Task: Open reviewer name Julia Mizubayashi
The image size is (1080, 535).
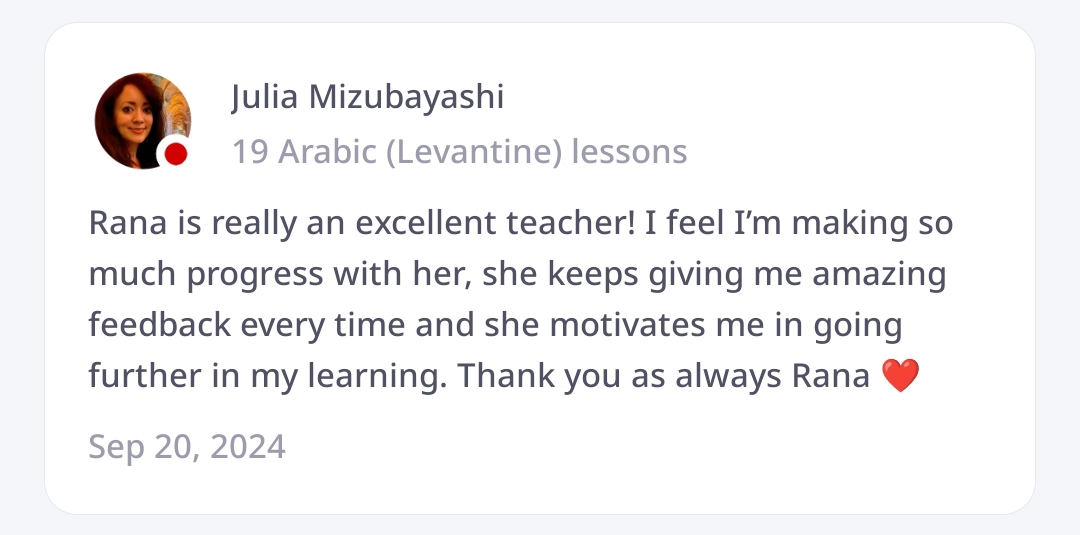Action: click(366, 98)
